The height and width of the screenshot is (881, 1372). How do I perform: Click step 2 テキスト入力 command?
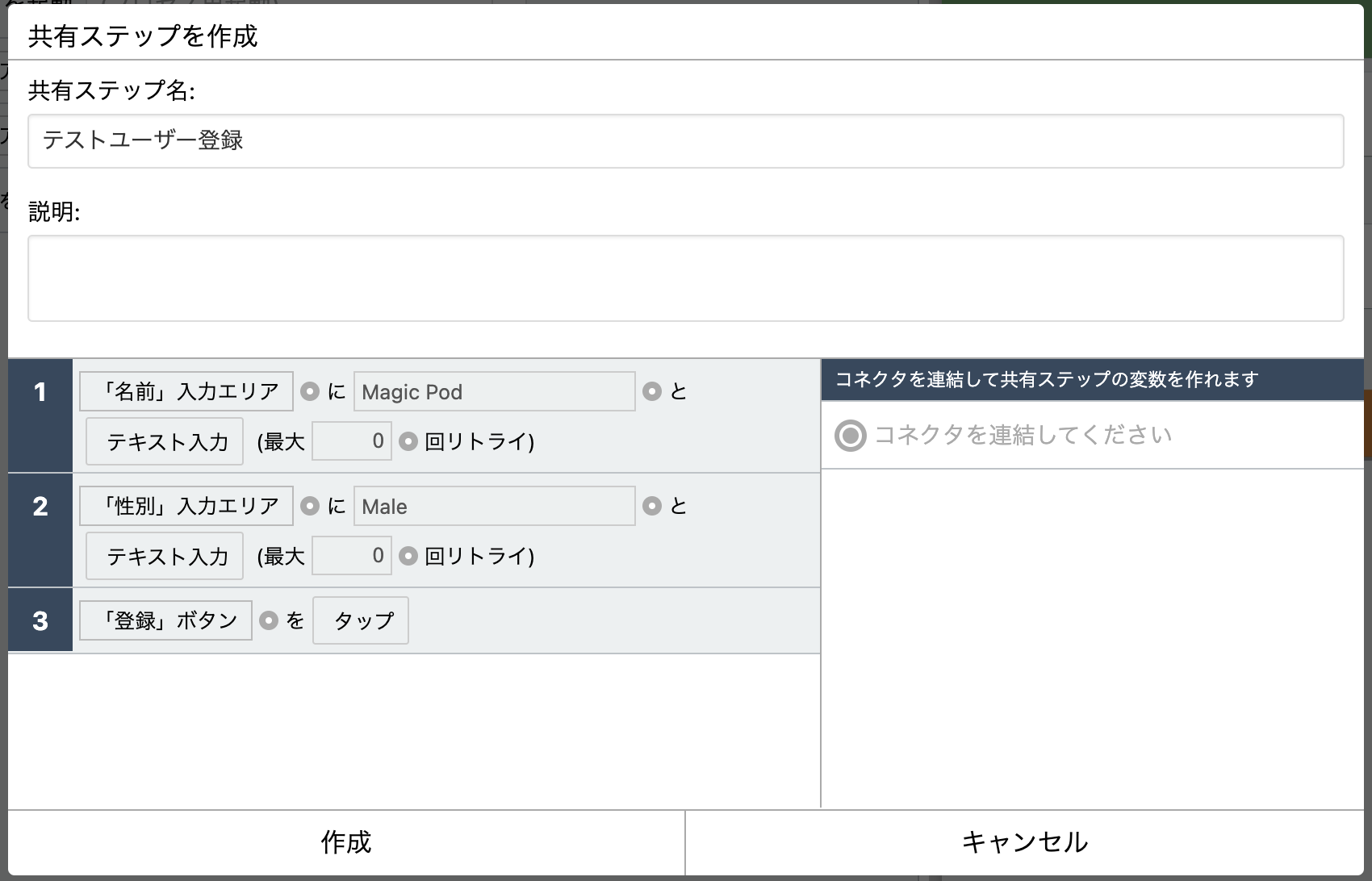point(165,556)
